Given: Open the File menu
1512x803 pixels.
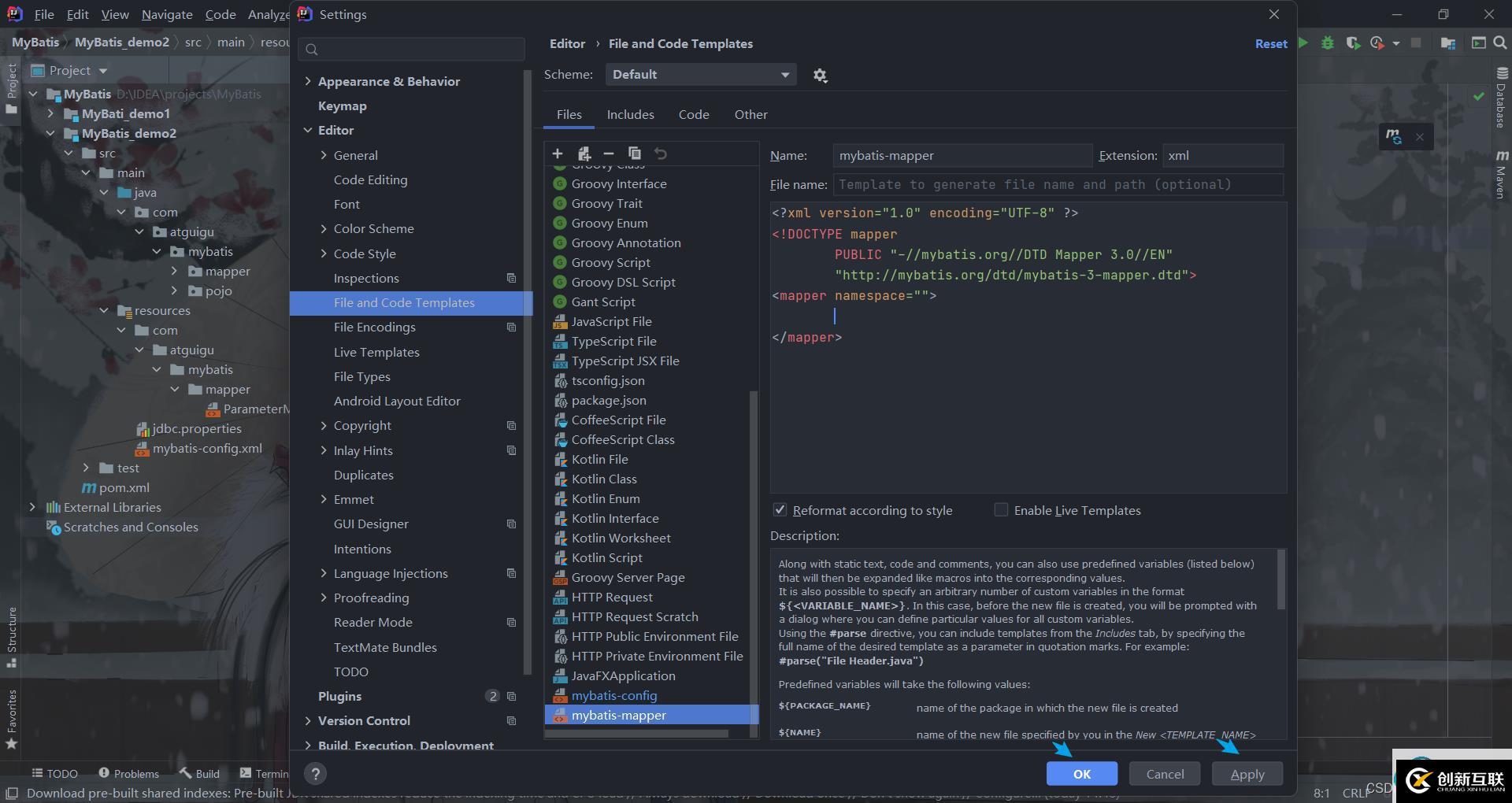Looking at the screenshot, I should [x=44, y=14].
